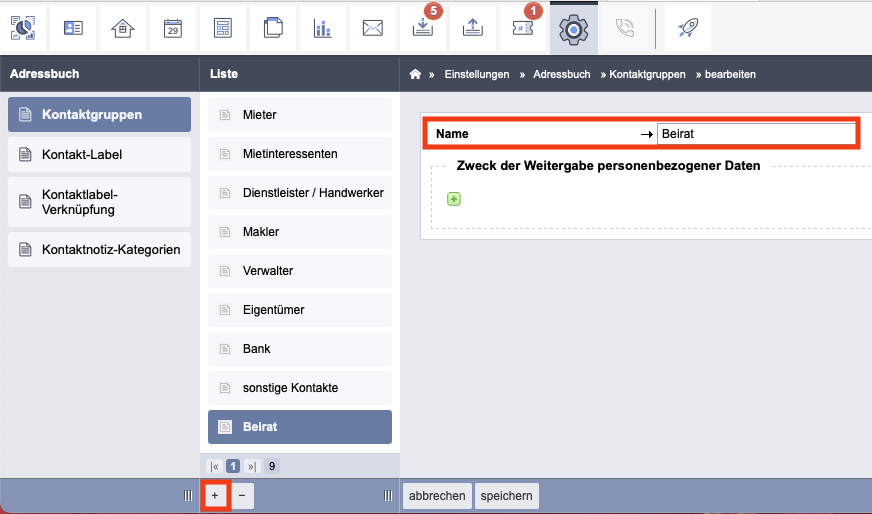Viewport: 872px width, 514px height.
Task: Open the documents copy icon
Action: pyautogui.click(x=273, y=28)
